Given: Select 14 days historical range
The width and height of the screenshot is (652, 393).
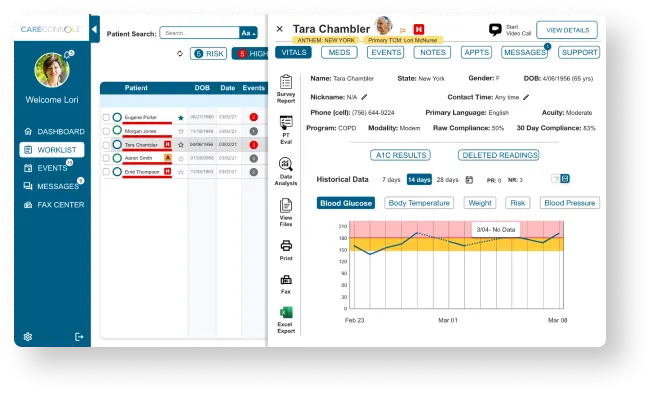Looking at the screenshot, I should click(x=419, y=180).
